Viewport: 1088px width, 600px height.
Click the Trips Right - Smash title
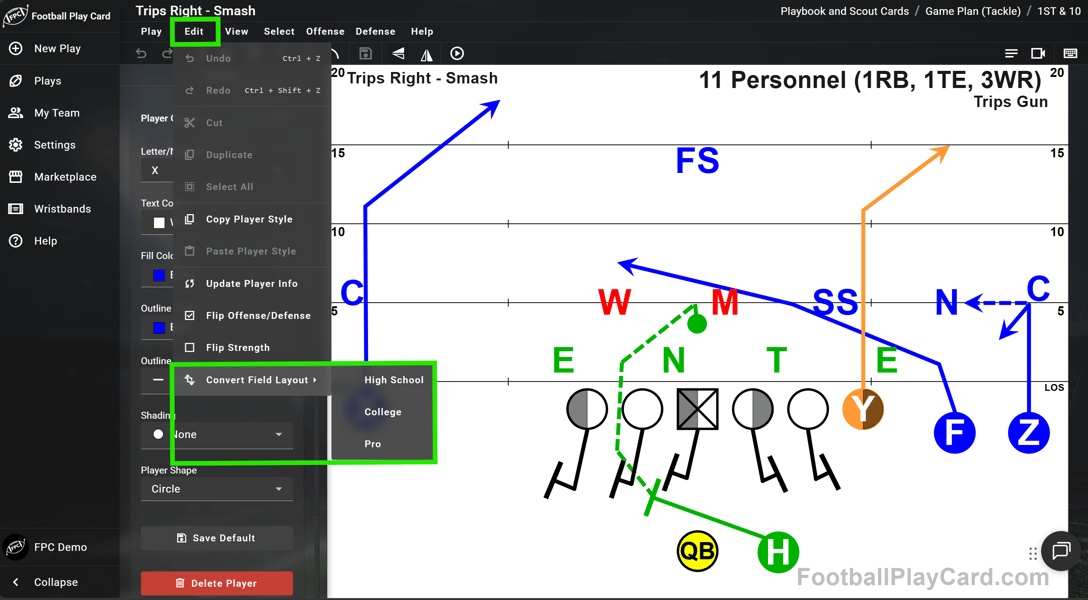[x=196, y=10]
